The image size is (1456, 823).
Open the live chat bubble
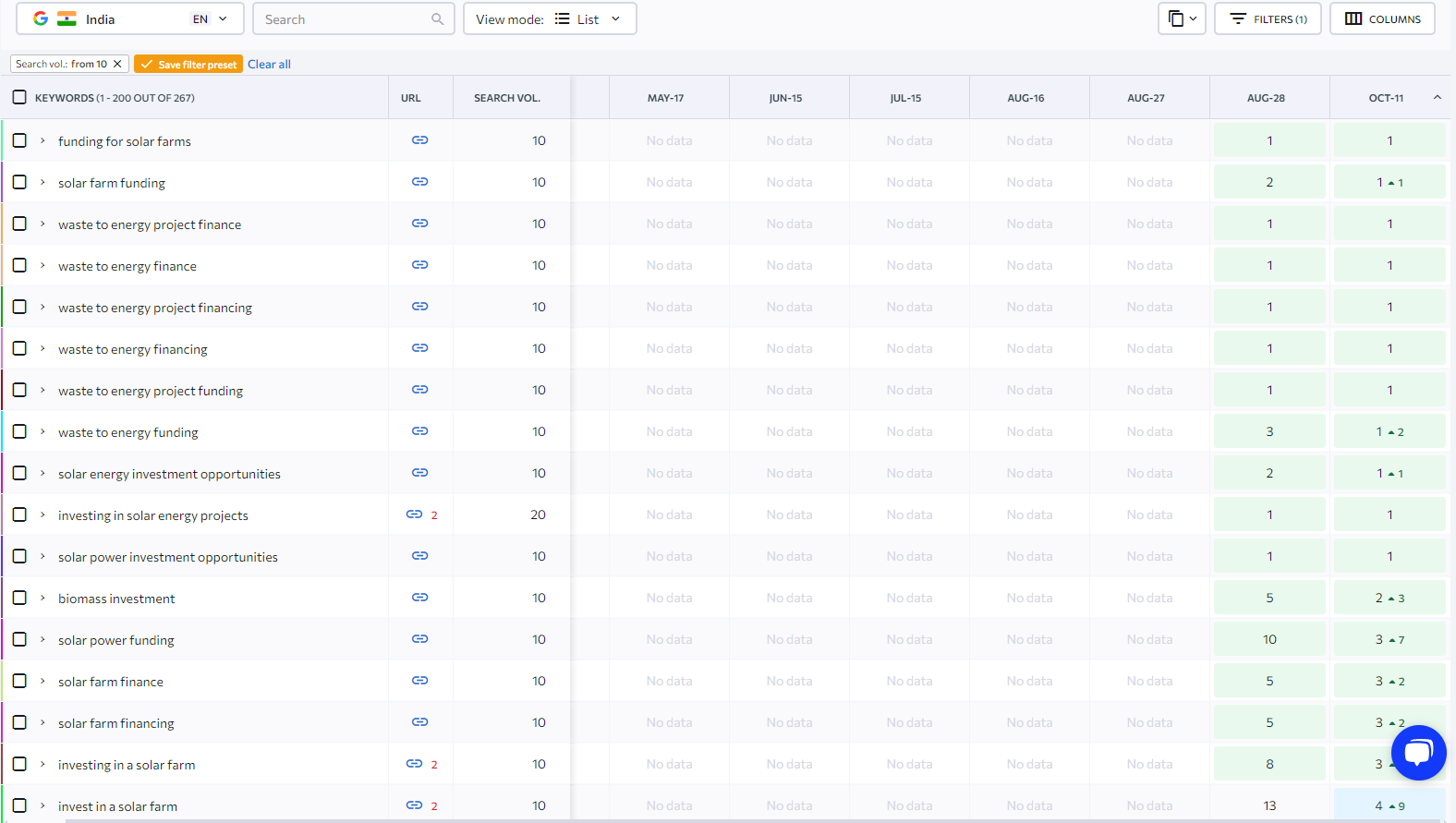pos(1418,753)
